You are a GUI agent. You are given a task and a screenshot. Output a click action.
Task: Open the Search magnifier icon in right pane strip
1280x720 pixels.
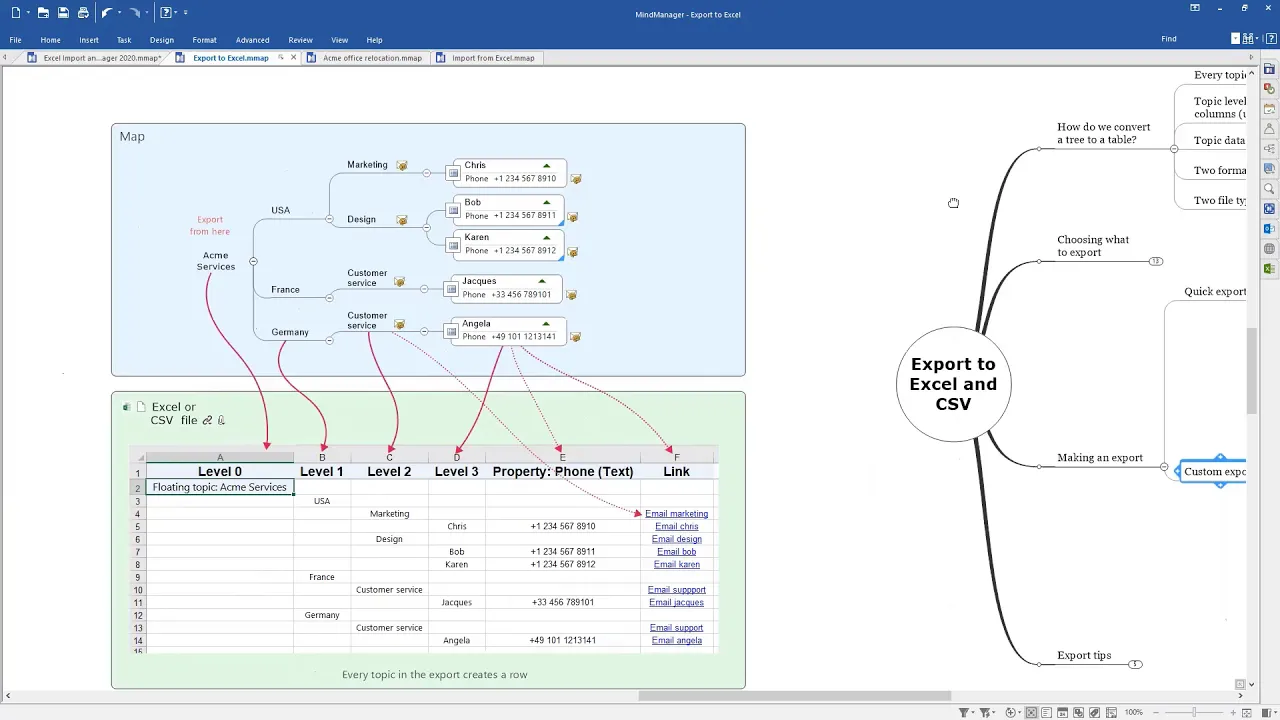coord(1269,189)
